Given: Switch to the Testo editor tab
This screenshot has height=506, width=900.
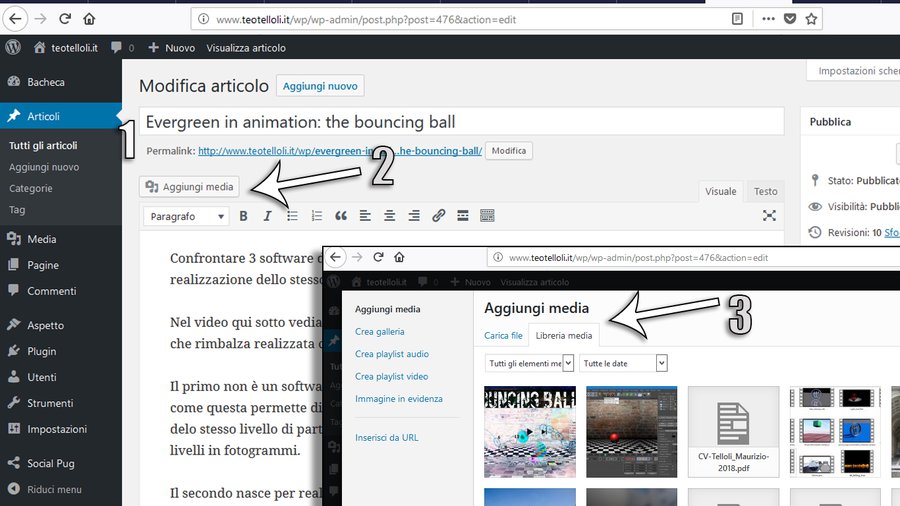Looking at the screenshot, I should pyautogui.click(x=765, y=191).
